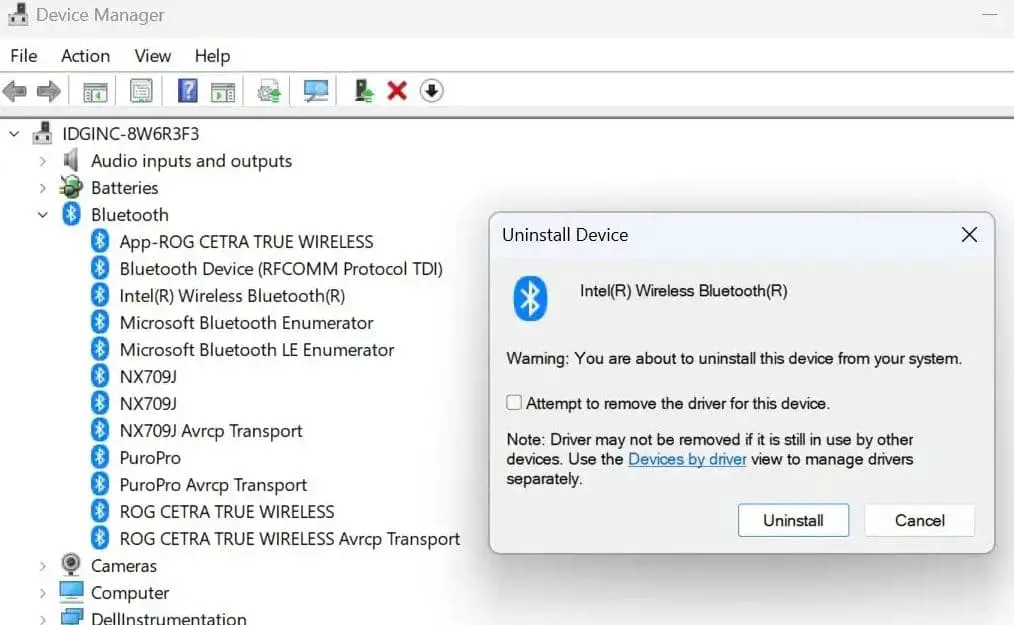Click the green-arrow Enable device toolbar icon

[365, 92]
